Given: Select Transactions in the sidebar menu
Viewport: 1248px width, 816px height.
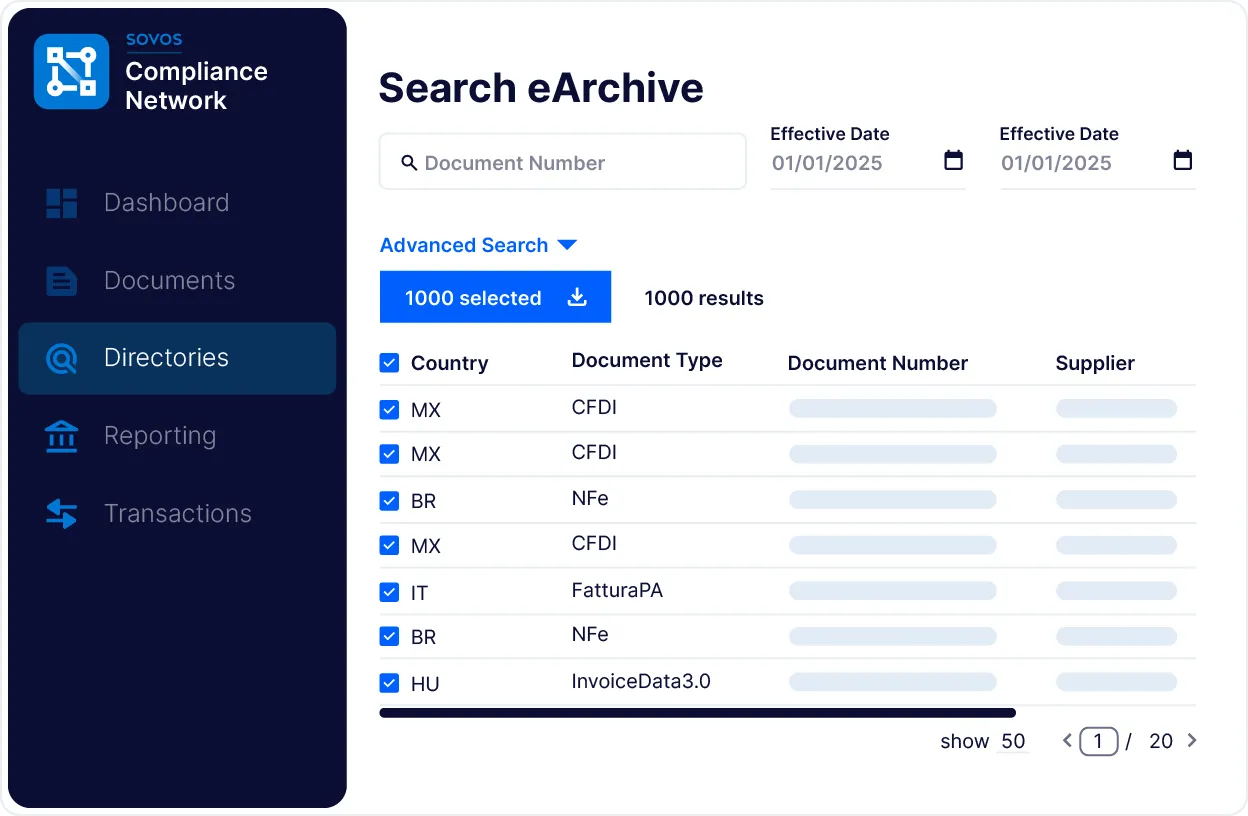Looking at the screenshot, I should [177, 514].
